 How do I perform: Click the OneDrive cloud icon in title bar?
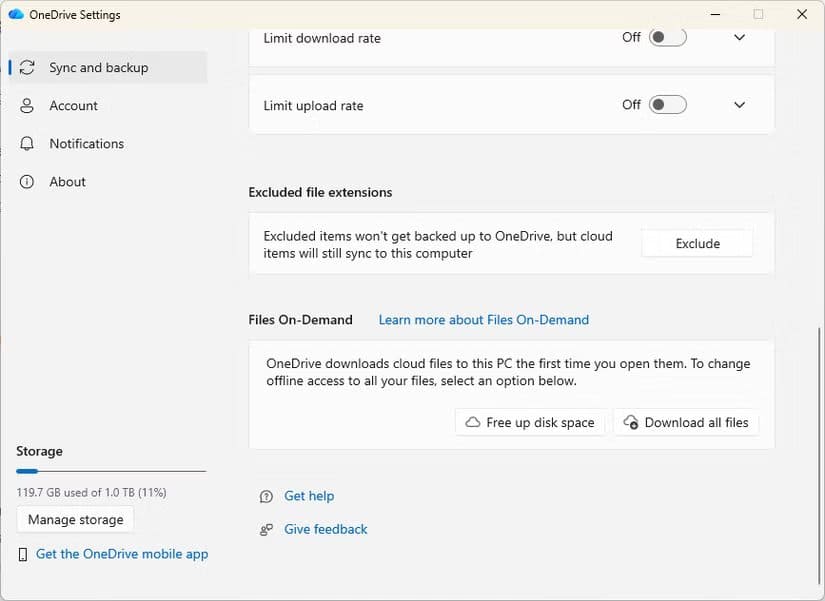coord(16,14)
